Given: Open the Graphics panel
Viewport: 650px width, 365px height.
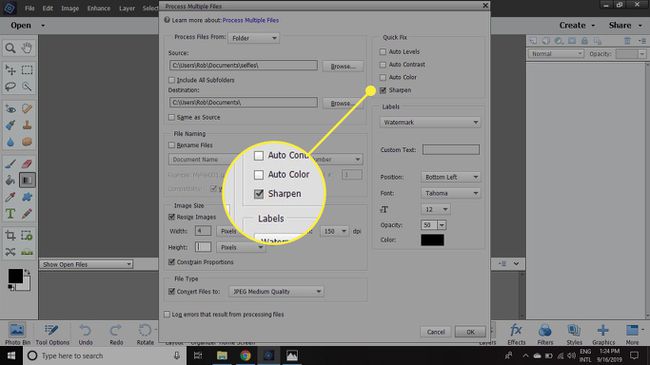Looking at the screenshot, I should coord(603,334).
